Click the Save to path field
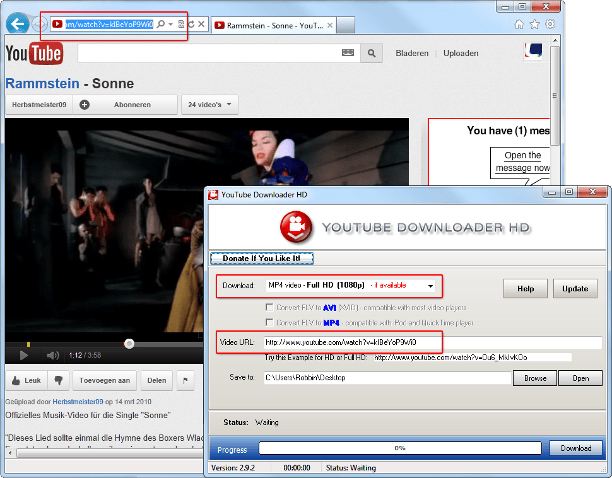The image size is (612, 478). (x=387, y=378)
